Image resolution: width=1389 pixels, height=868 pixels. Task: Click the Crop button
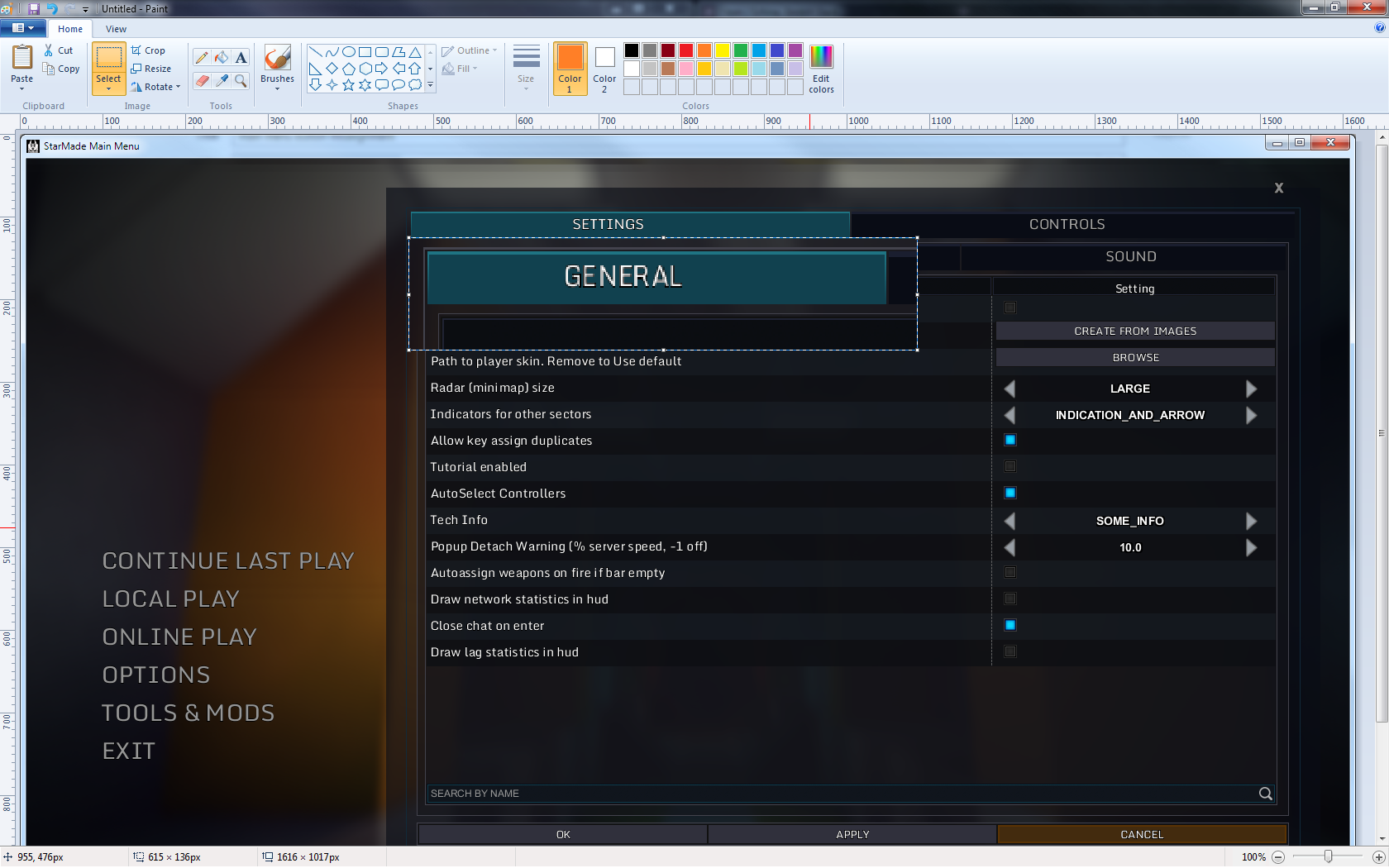click(149, 50)
